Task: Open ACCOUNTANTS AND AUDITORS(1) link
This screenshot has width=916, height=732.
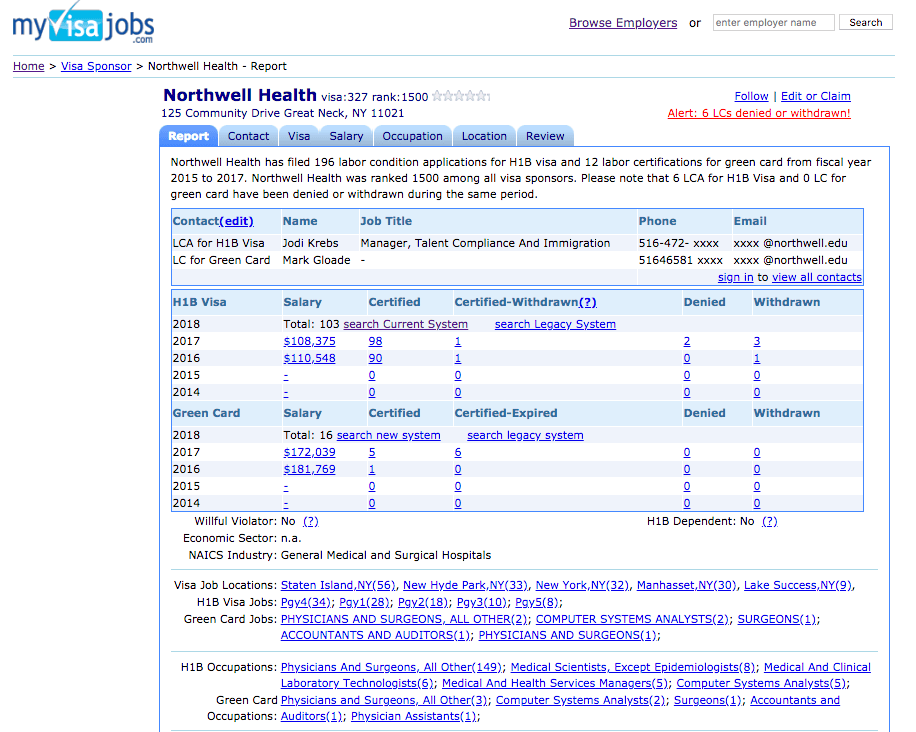Action: click(x=376, y=635)
